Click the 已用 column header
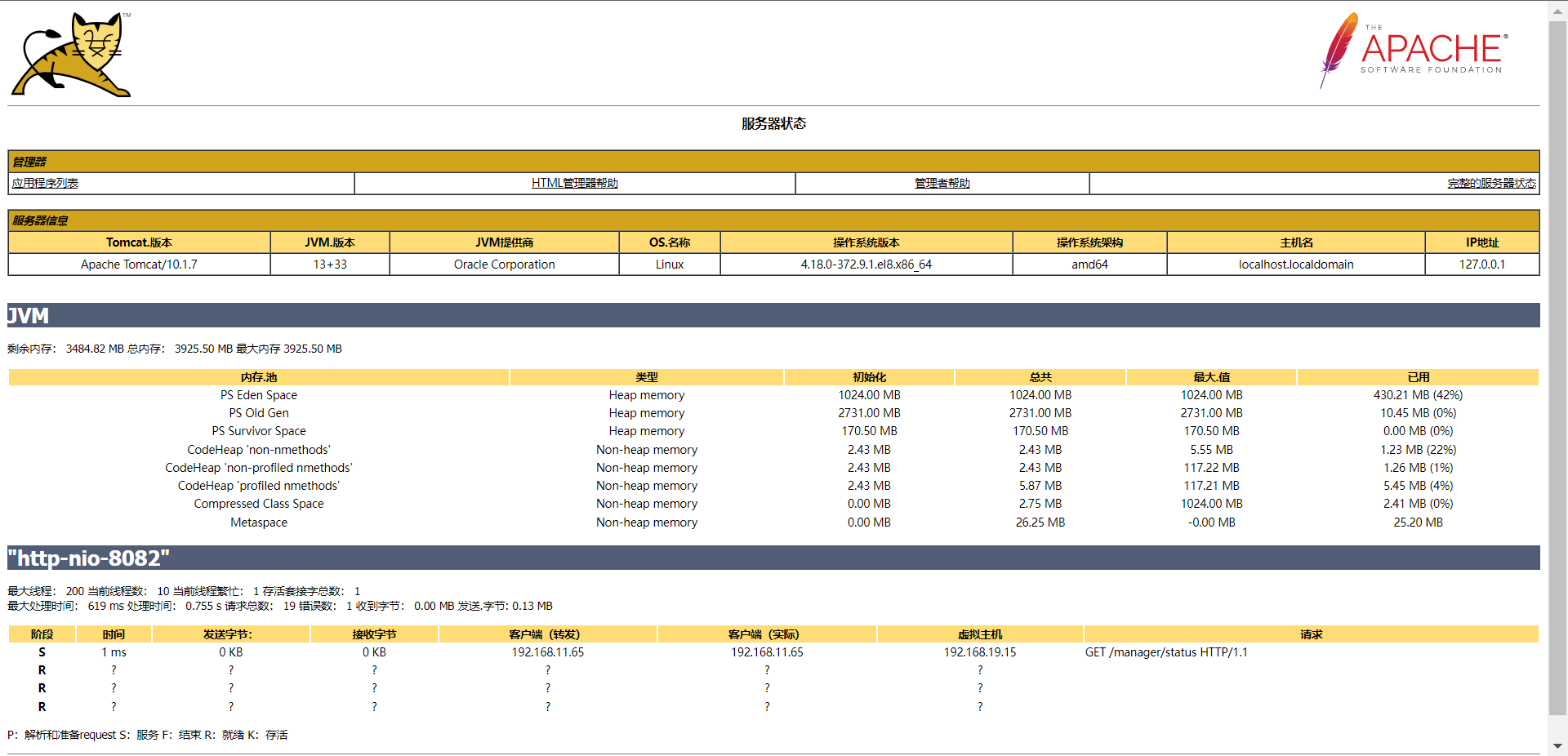1568x756 pixels. tap(1419, 377)
